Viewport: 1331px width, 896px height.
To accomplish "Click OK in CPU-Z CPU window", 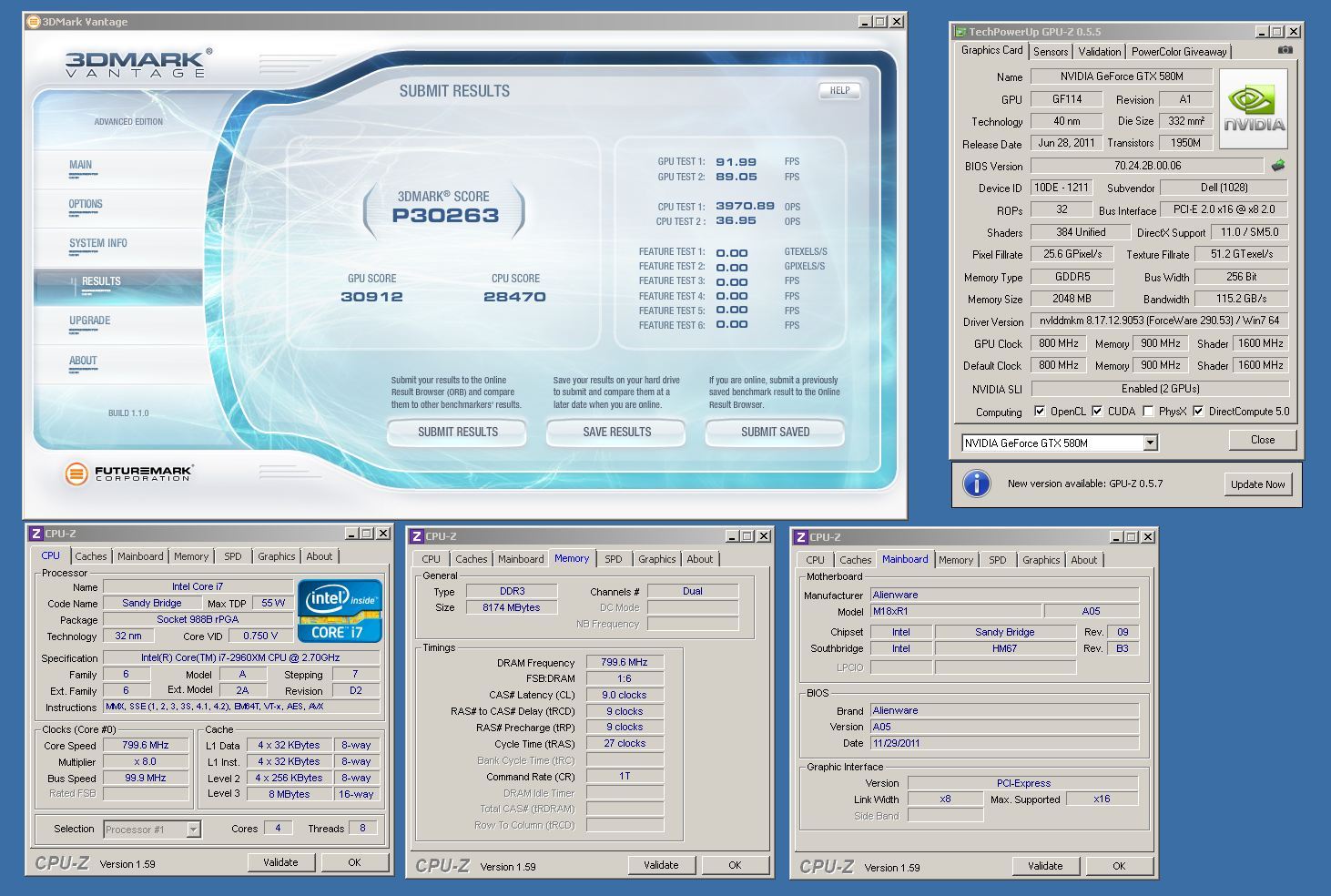I will [354, 862].
